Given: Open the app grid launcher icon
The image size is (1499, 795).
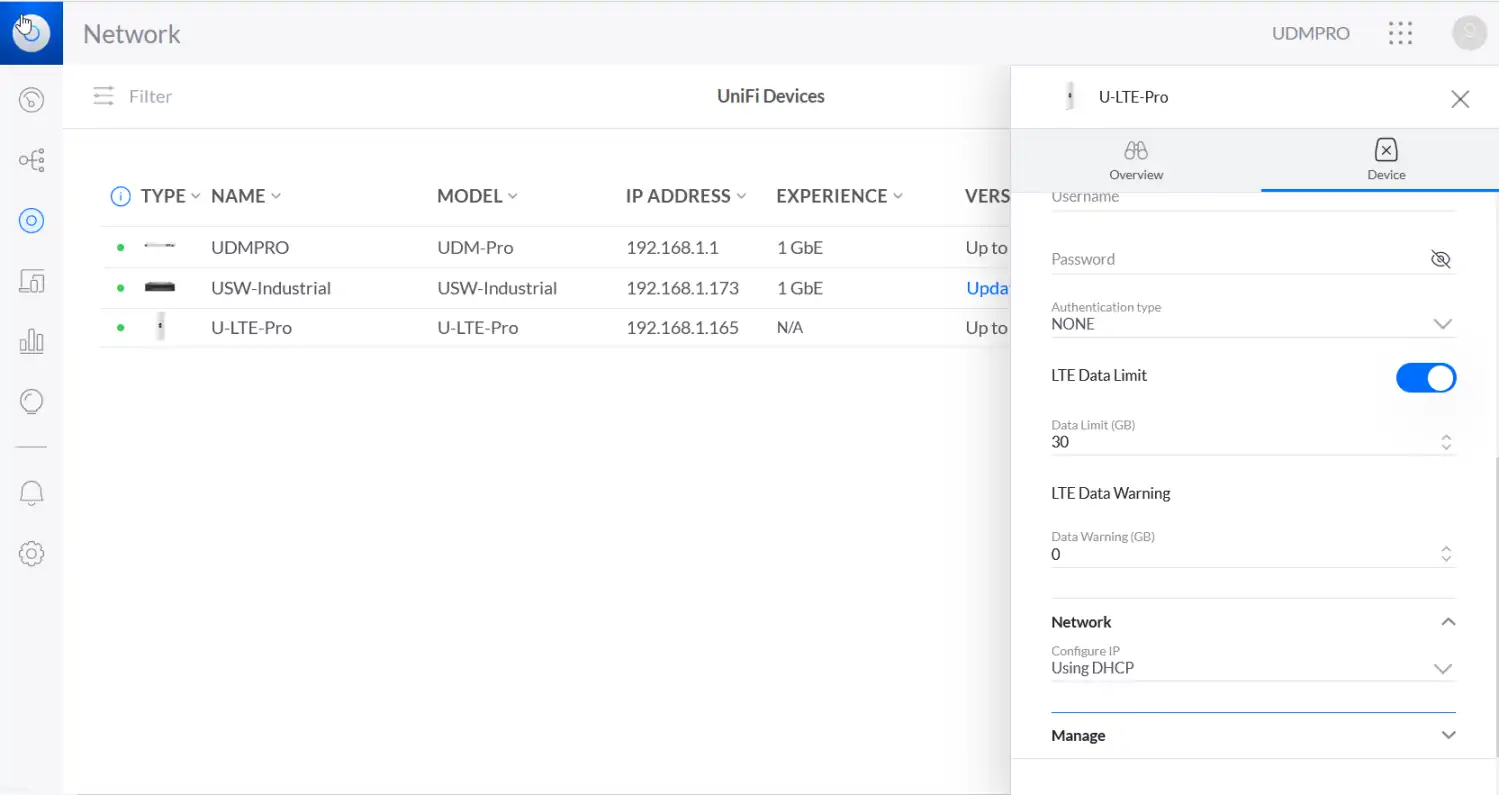Looking at the screenshot, I should tap(1401, 33).
